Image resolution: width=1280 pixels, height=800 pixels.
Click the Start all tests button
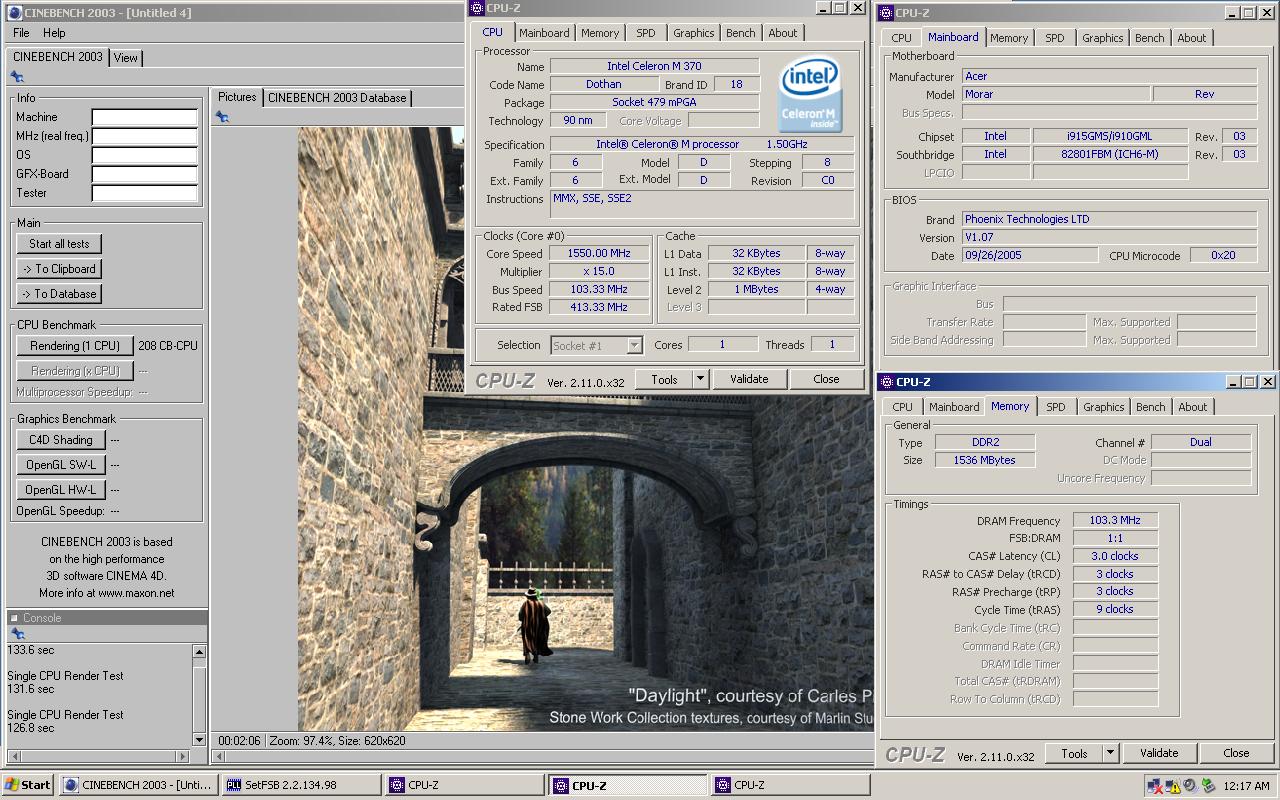coord(59,244)
